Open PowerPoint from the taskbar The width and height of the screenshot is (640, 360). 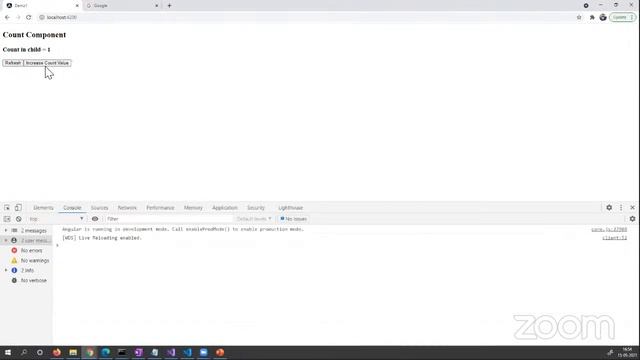click(x=220, y=352)
